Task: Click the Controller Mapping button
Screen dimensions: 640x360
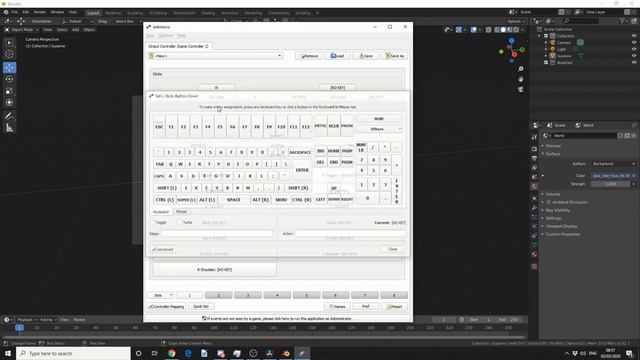Action: point(166,306)
